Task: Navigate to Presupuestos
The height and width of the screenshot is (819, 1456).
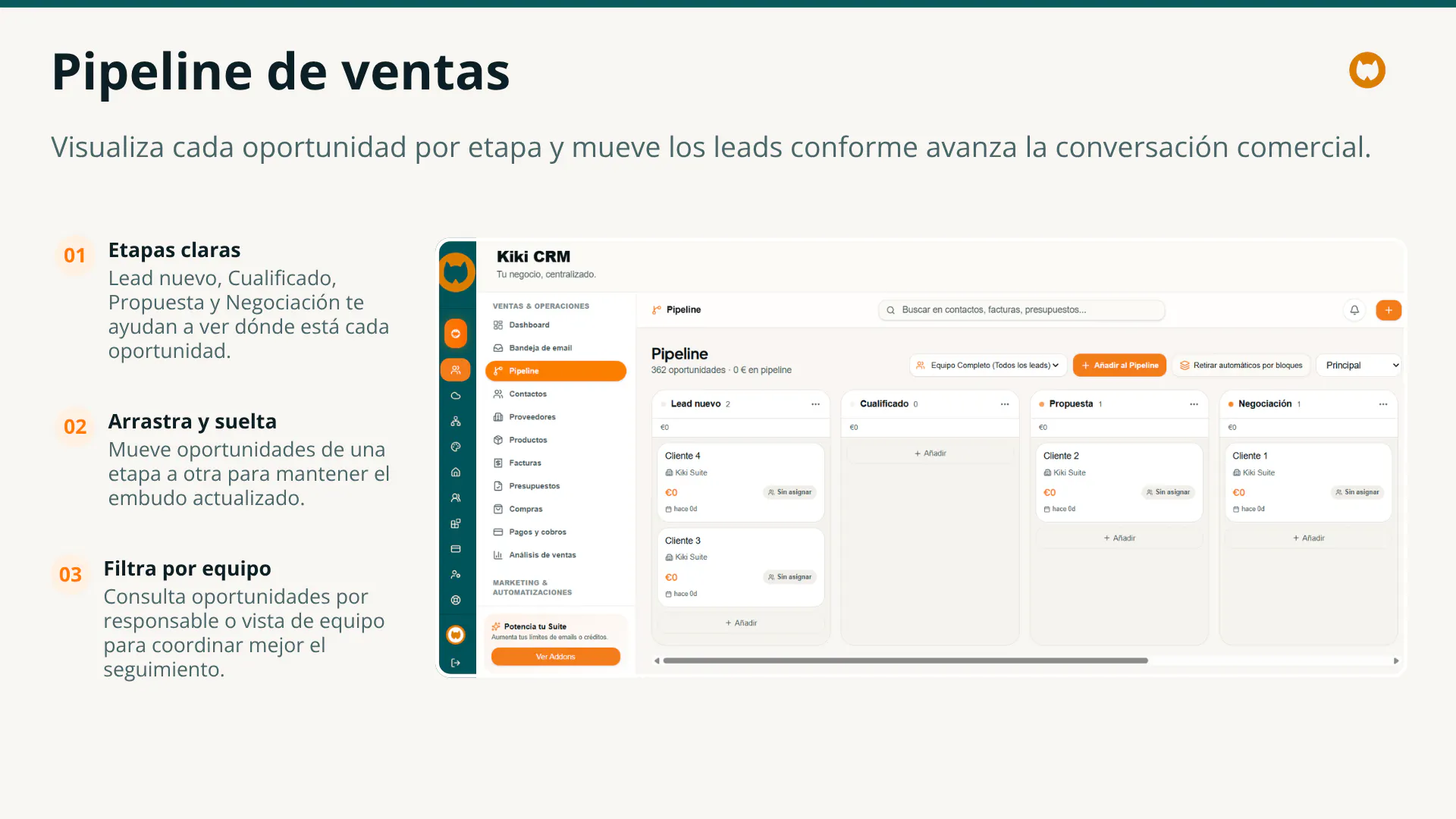Action: coord(556,486)
